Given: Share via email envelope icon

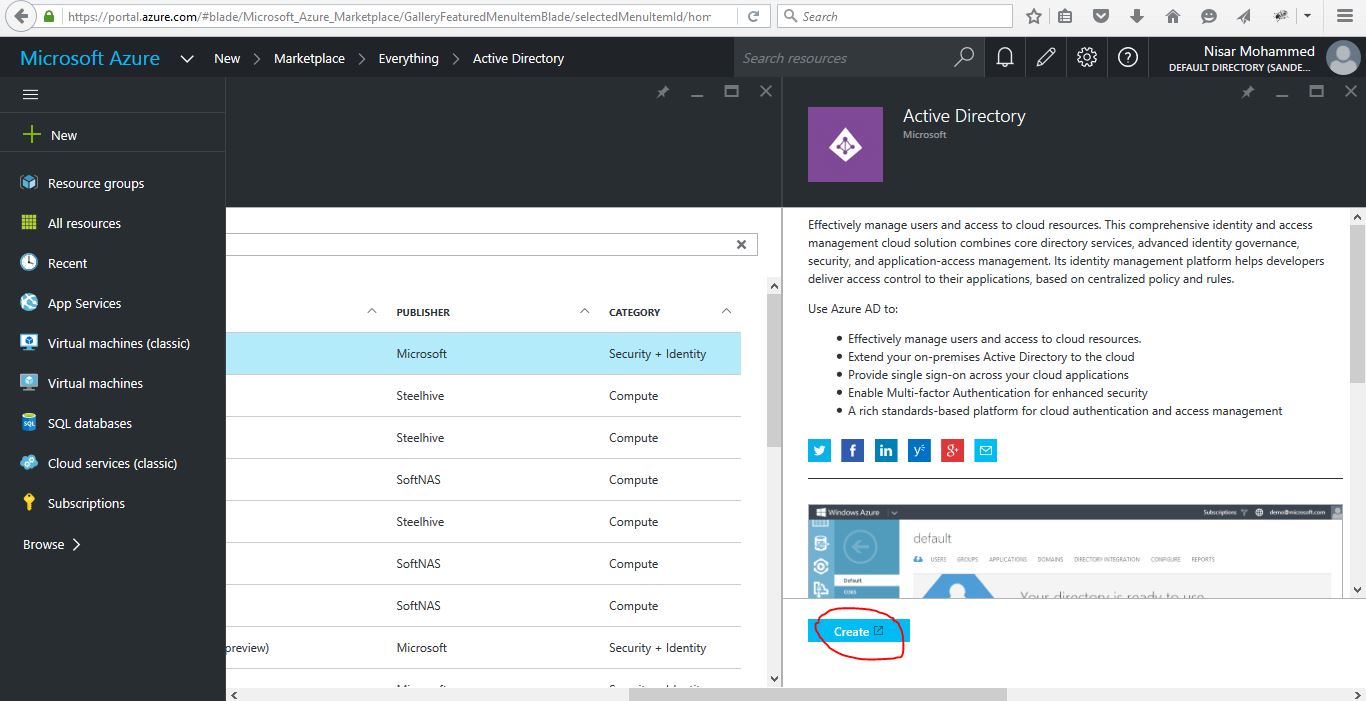Looking at the screenshot, I should pyautogui.click(x=986, y=451).
